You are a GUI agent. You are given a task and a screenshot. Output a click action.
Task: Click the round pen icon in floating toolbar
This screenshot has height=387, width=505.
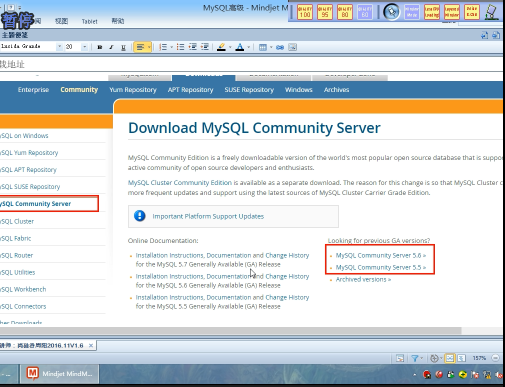(x=392, y=12)
